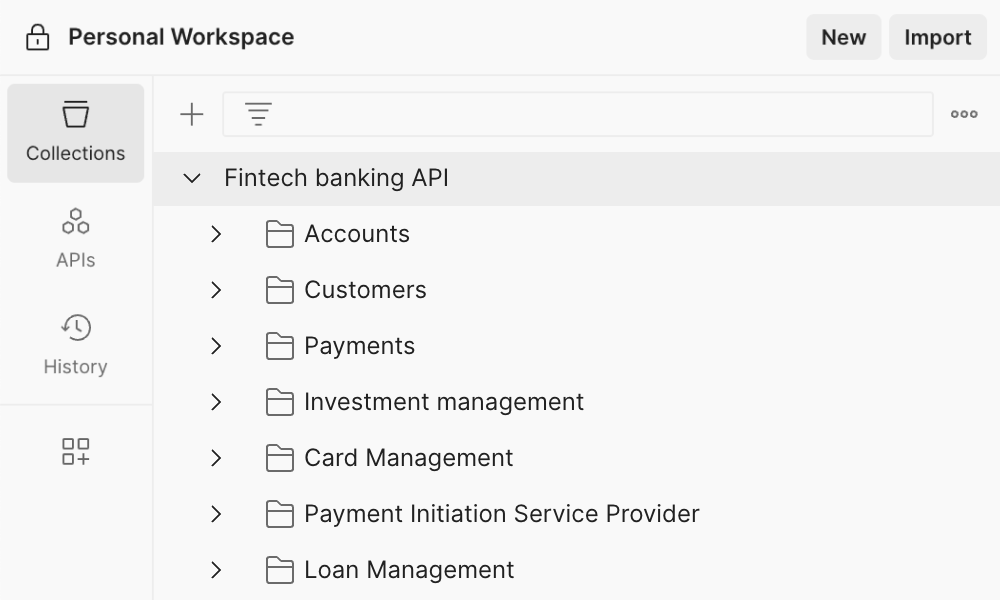Viewport: 1000px width, 600px height.
Task: Click the configure workspace sidebar icon
Action: (x=76, y=451)
